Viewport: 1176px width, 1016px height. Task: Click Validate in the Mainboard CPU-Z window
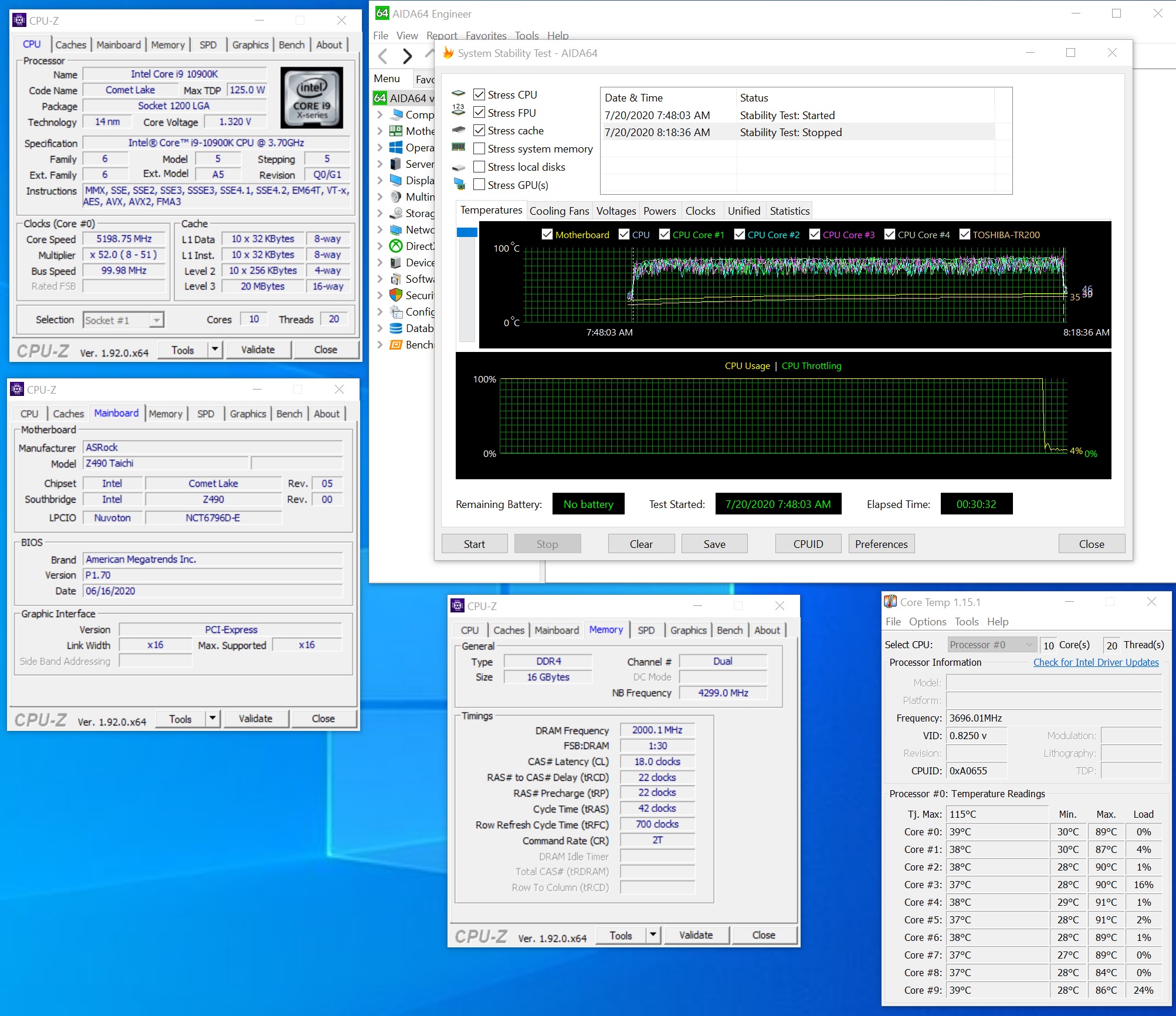(x=255, y=719)
